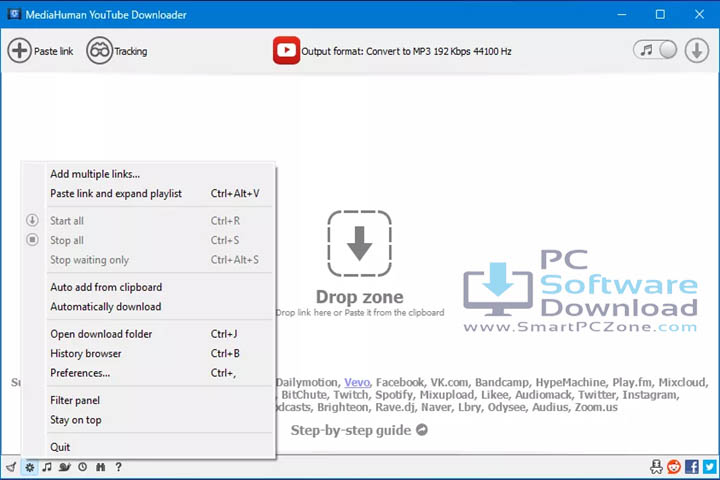720x480 pixels.
Task: Click the Drop zone dashed arrow box
Action: (360, 243)
